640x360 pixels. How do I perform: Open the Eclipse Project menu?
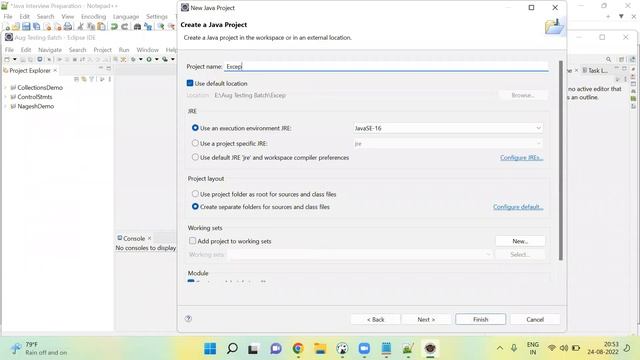click(x=102, y=50)
